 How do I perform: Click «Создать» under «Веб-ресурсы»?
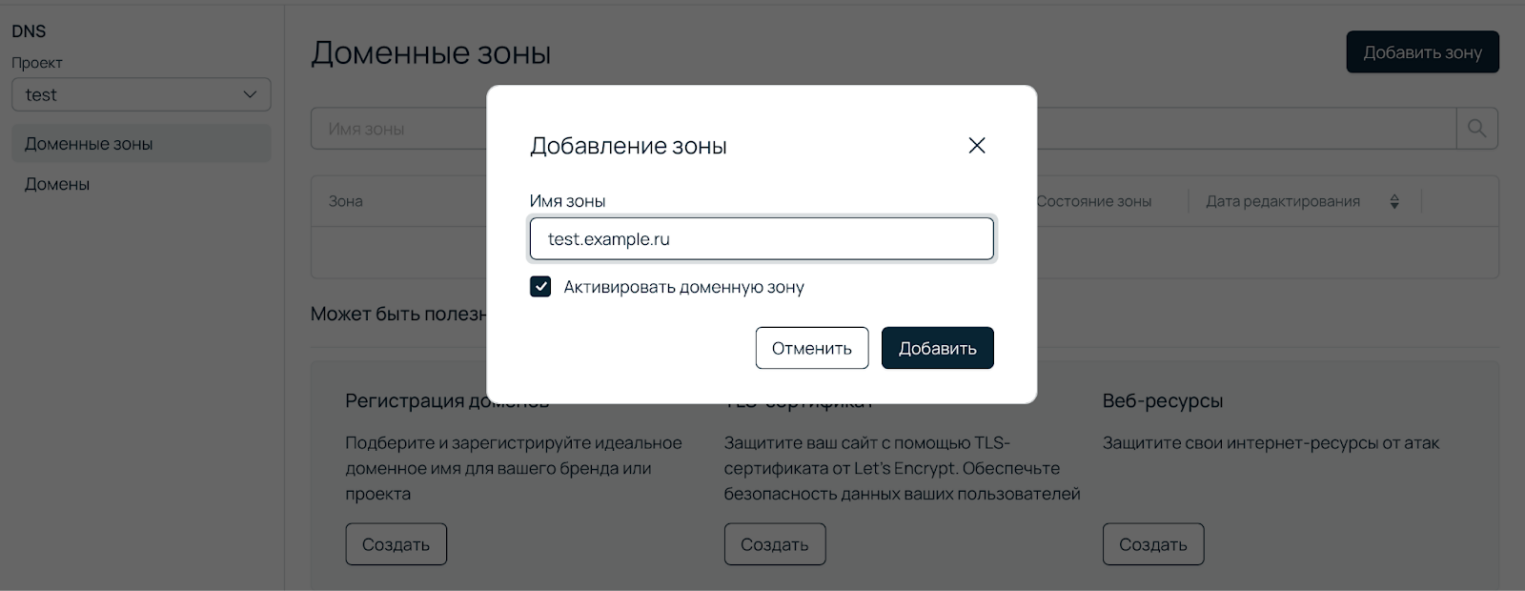coord(1154,543)
